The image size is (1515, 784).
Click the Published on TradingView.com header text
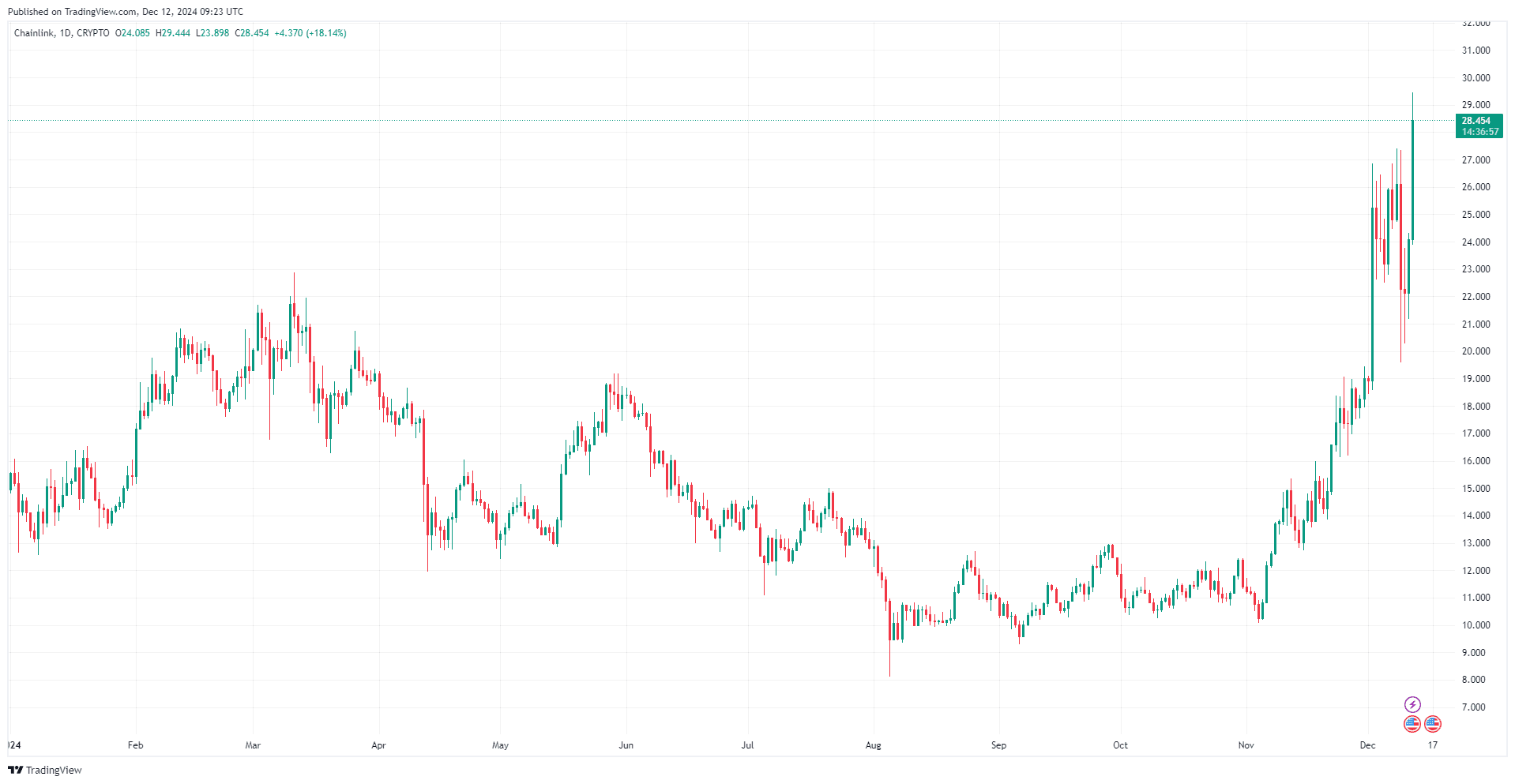126,12
